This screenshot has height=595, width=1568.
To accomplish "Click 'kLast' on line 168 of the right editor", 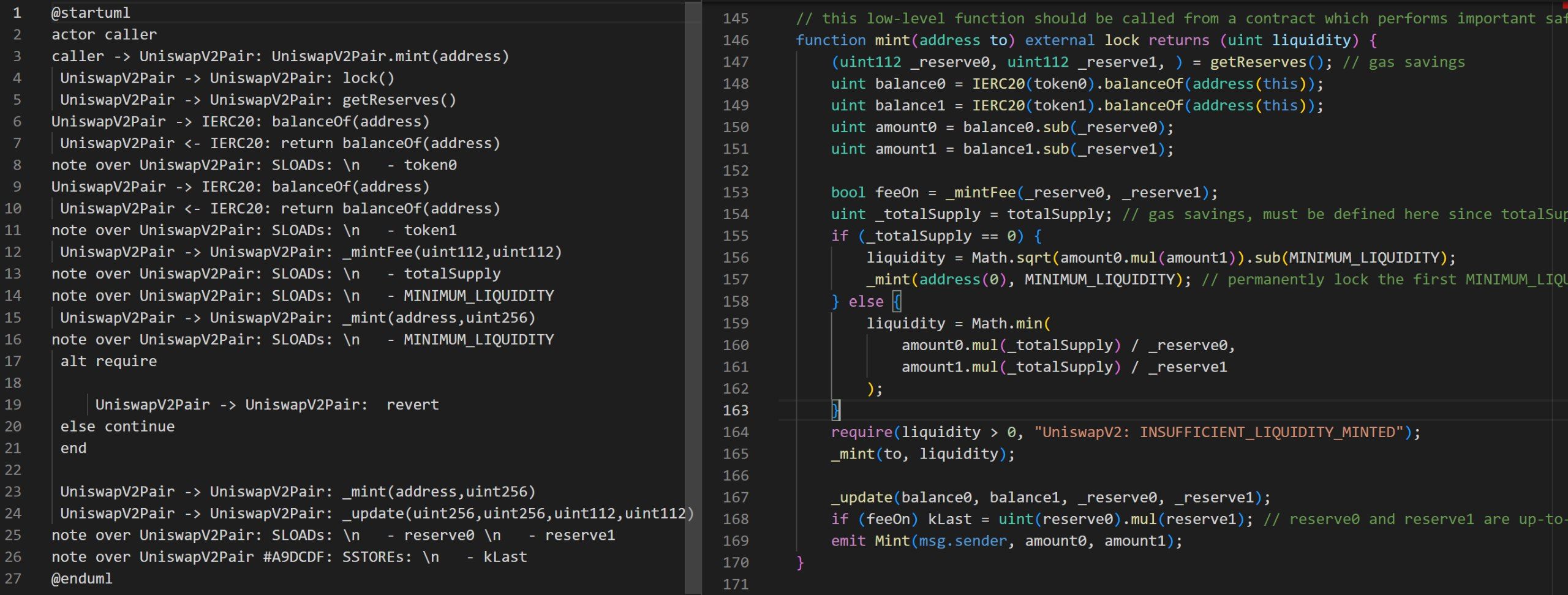I will coord(949,519).
